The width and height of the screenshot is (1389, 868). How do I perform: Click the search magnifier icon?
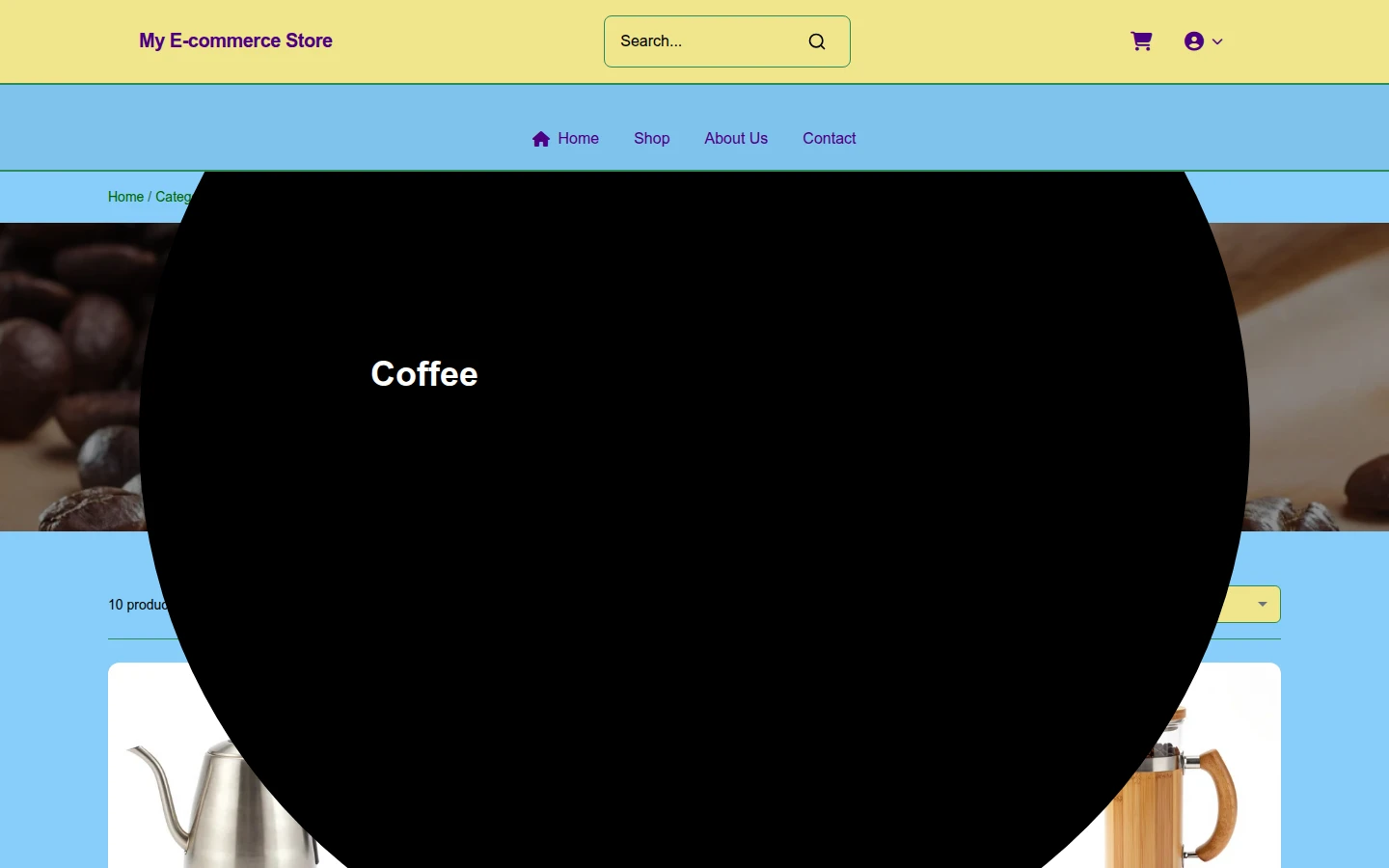817,41
